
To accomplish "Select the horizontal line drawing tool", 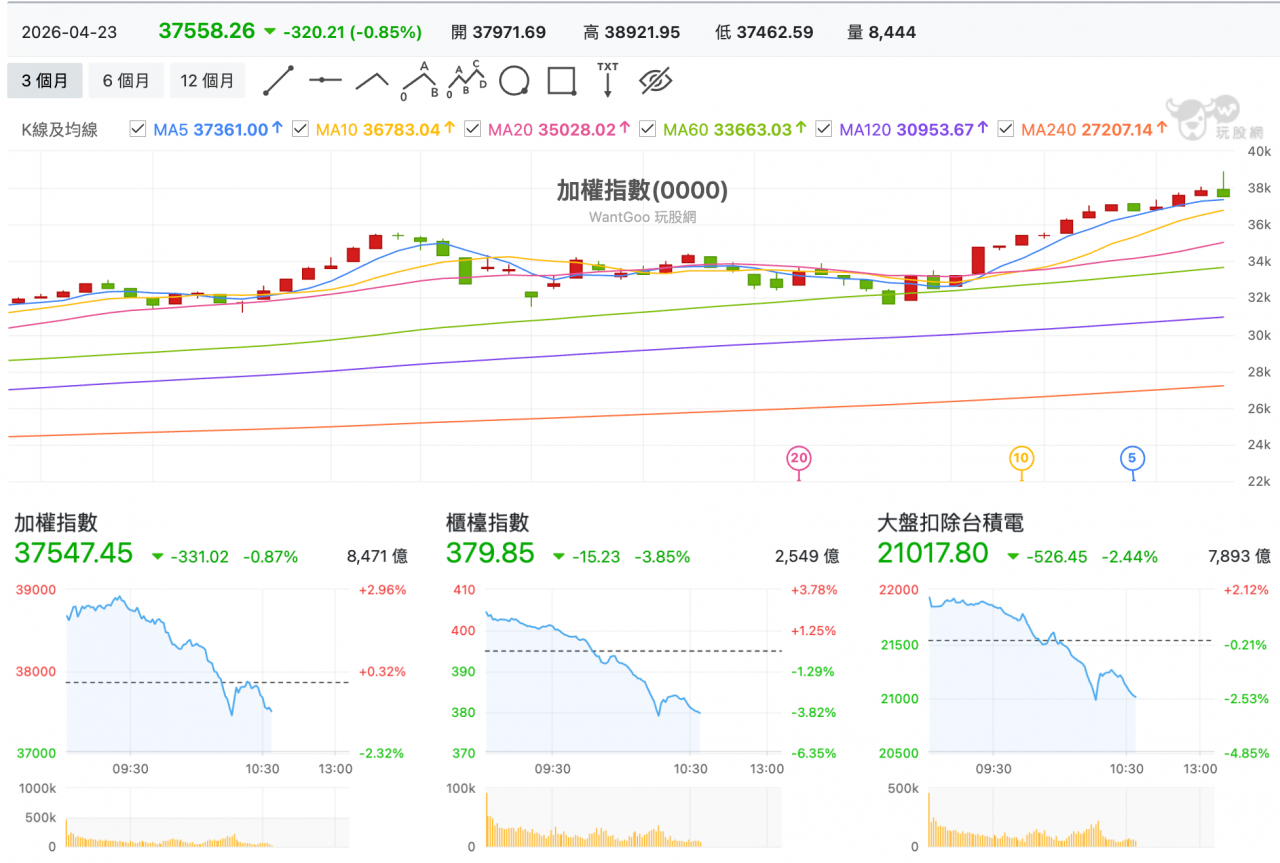I will [325, 80].
